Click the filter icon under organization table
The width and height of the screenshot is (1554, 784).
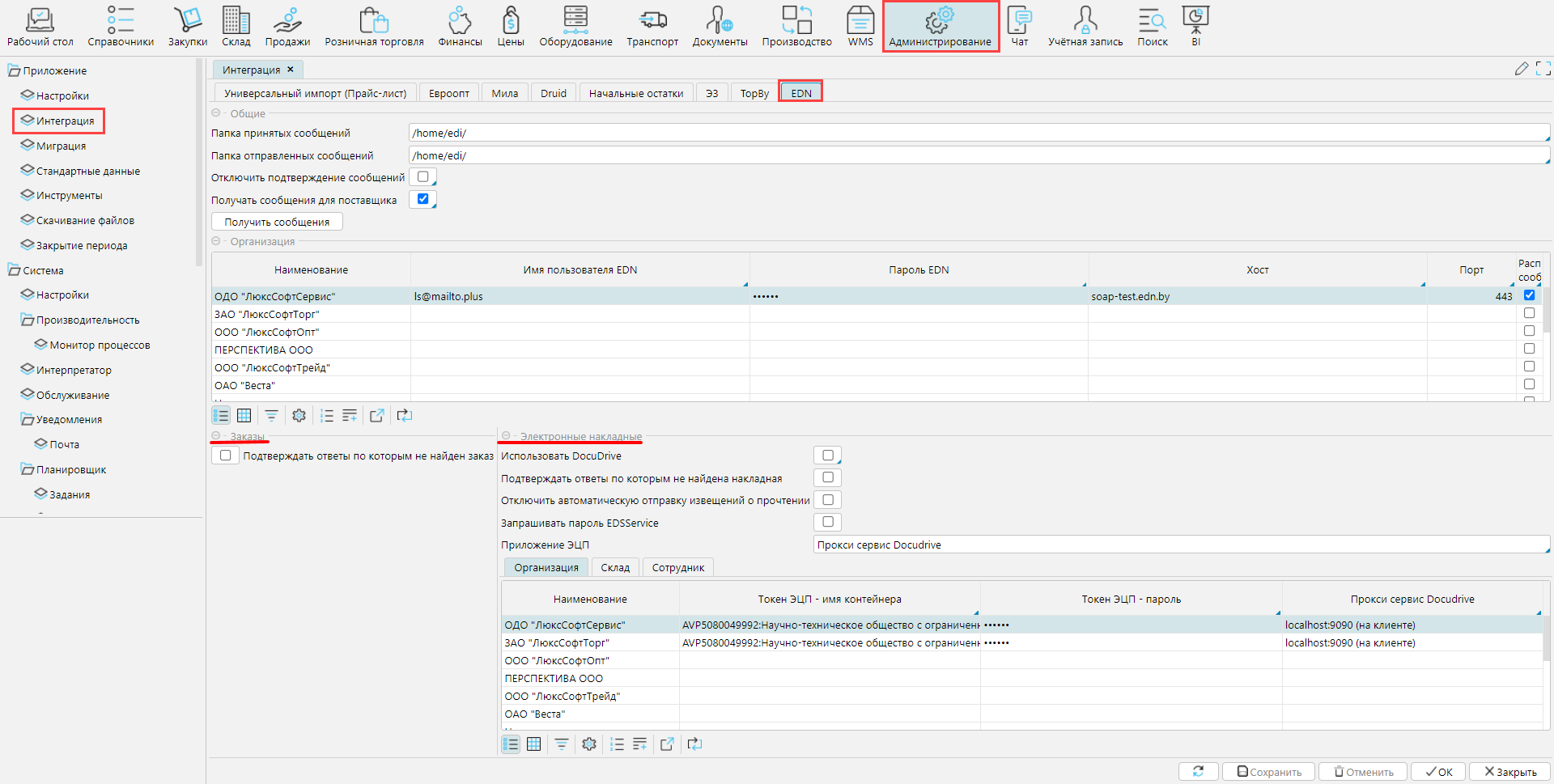coord(271,416)
